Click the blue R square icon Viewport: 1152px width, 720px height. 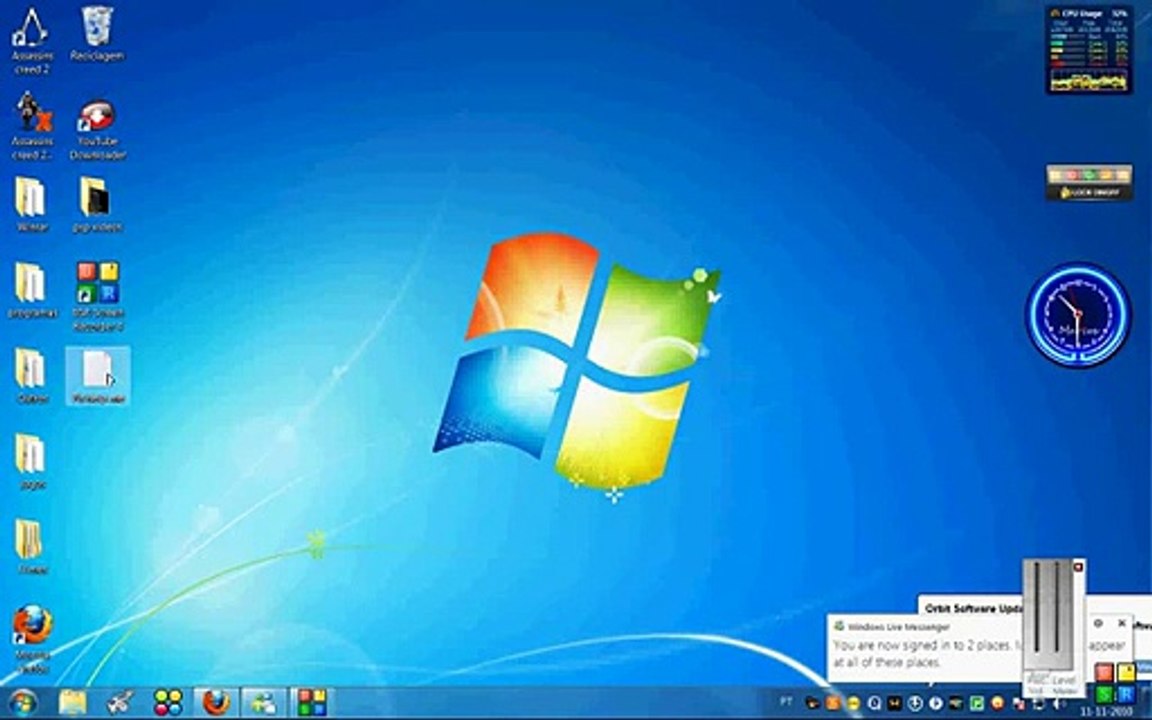1126,694
